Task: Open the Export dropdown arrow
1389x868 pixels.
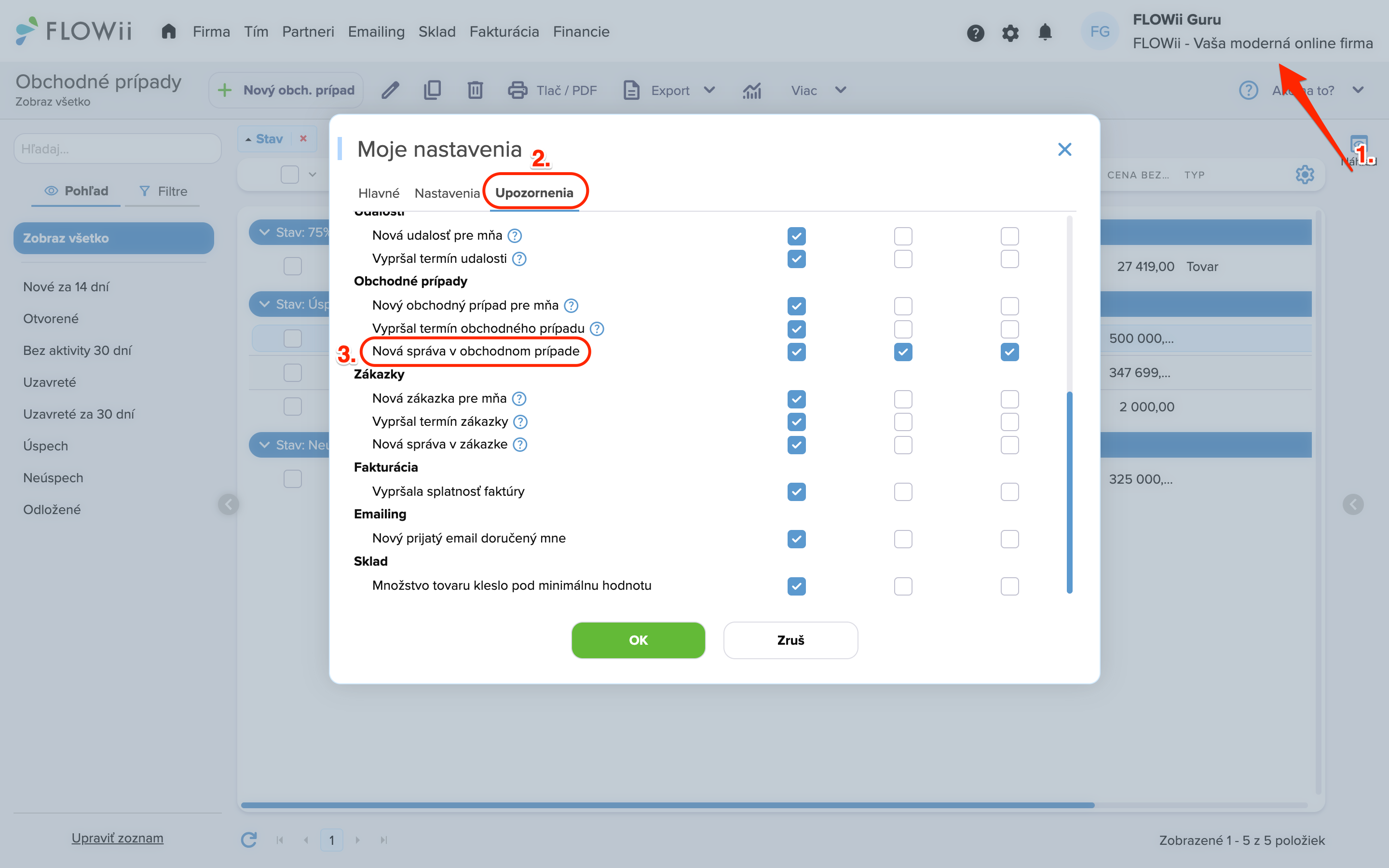Action: 709,90
